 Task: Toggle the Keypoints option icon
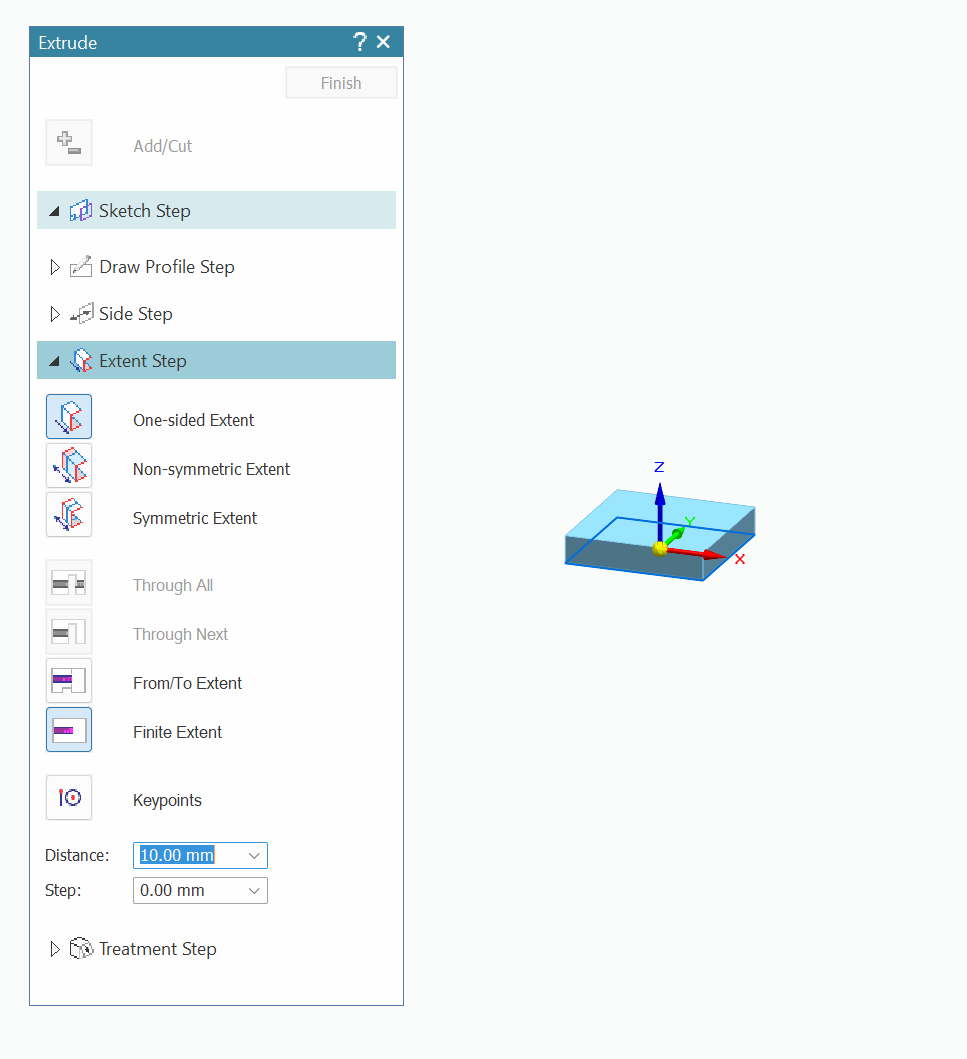69,798
